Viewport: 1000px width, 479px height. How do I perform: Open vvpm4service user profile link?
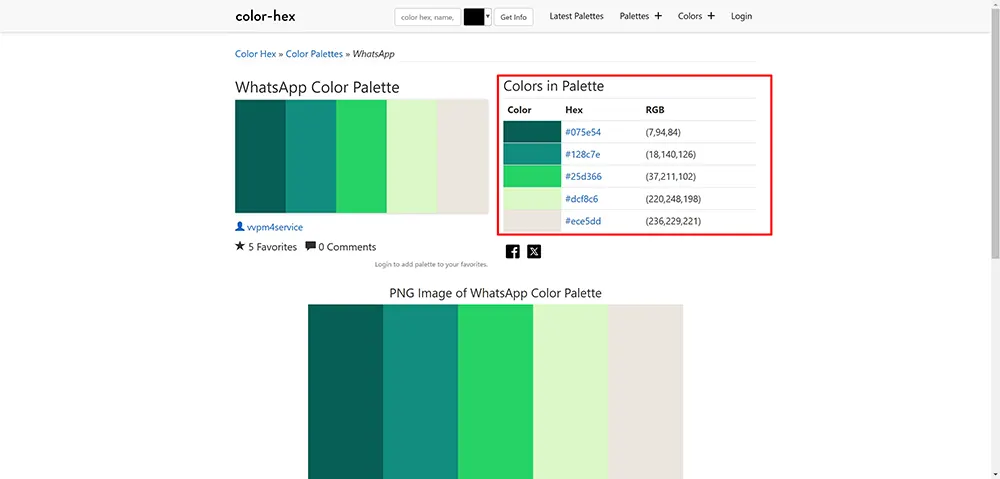coord(275,227)
